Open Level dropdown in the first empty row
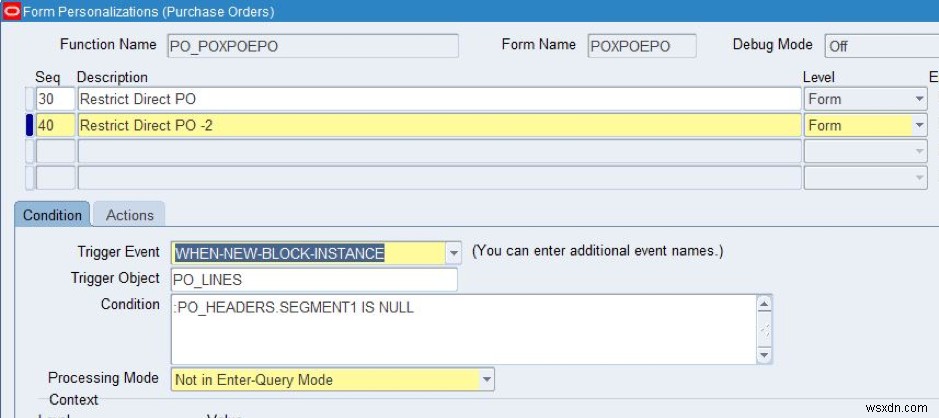 click(x=920, y=152)
